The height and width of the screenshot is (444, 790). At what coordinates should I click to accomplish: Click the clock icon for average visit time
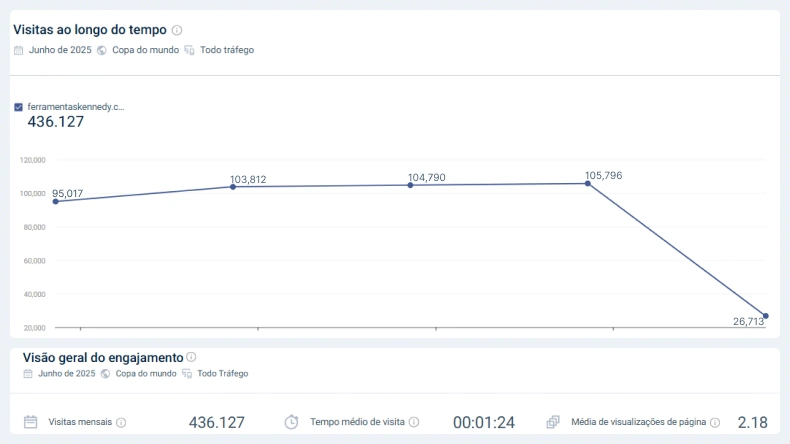click(x=291, y=422)
